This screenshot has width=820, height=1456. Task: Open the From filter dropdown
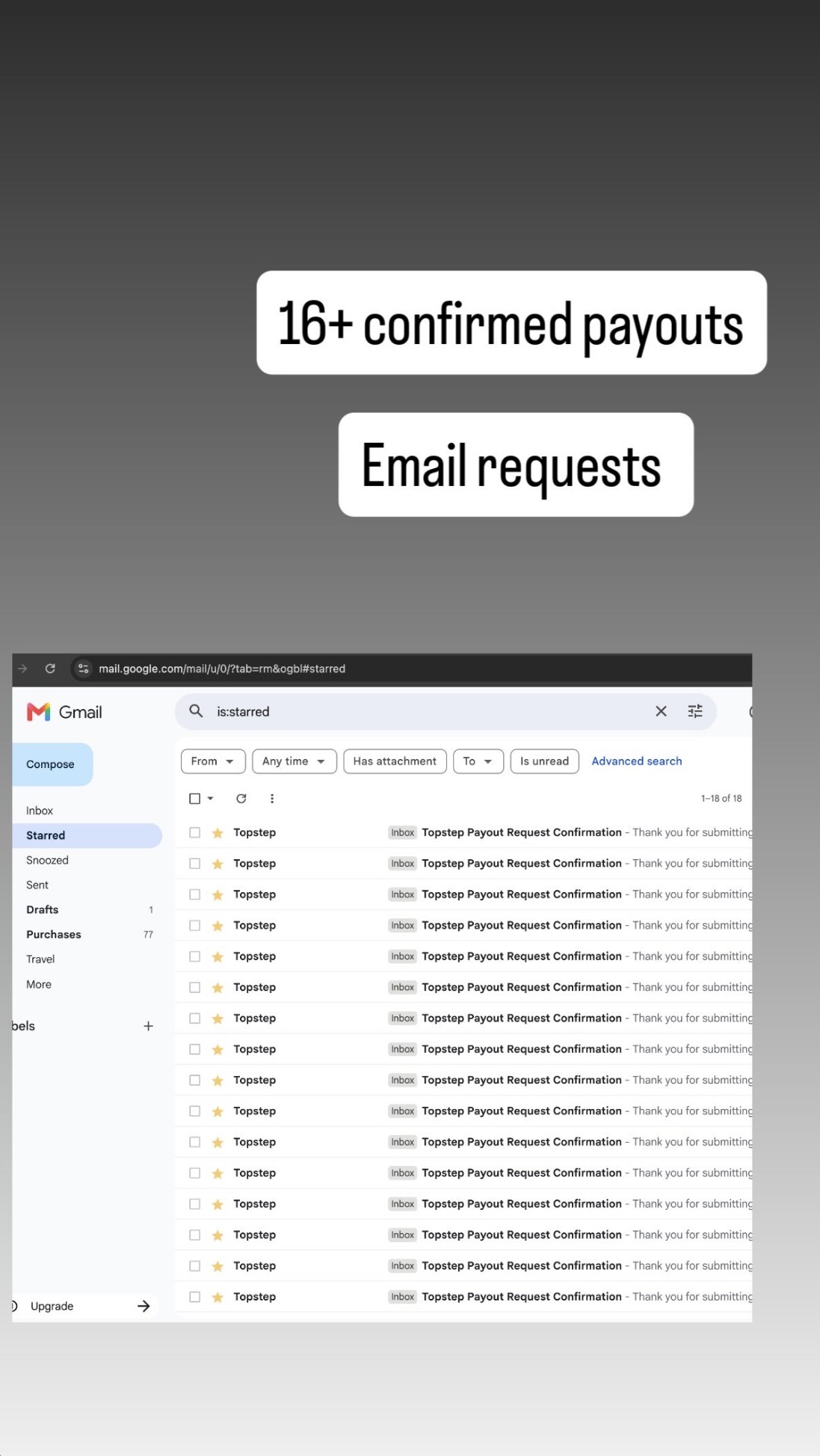tap(213, 761)
